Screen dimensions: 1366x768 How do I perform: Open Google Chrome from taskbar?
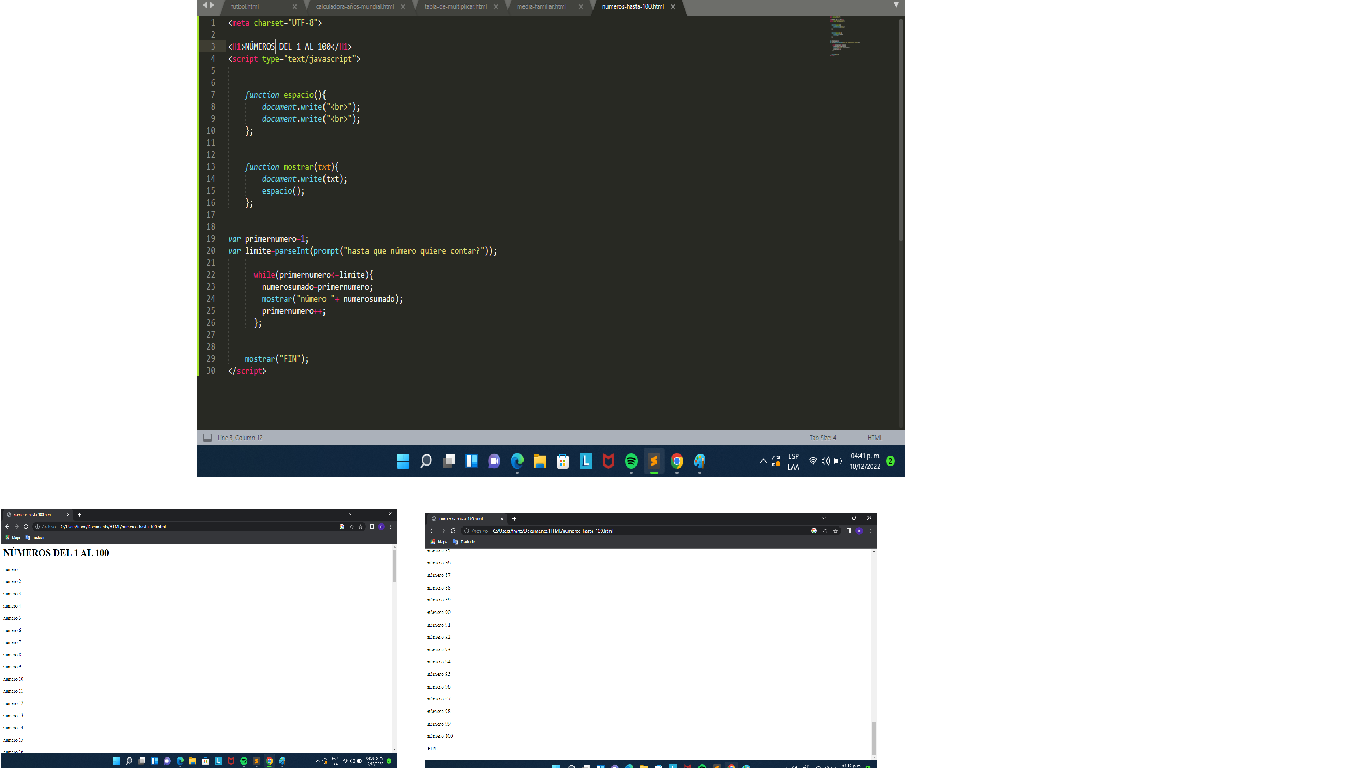pyautogui.click(x=677, y=461)
